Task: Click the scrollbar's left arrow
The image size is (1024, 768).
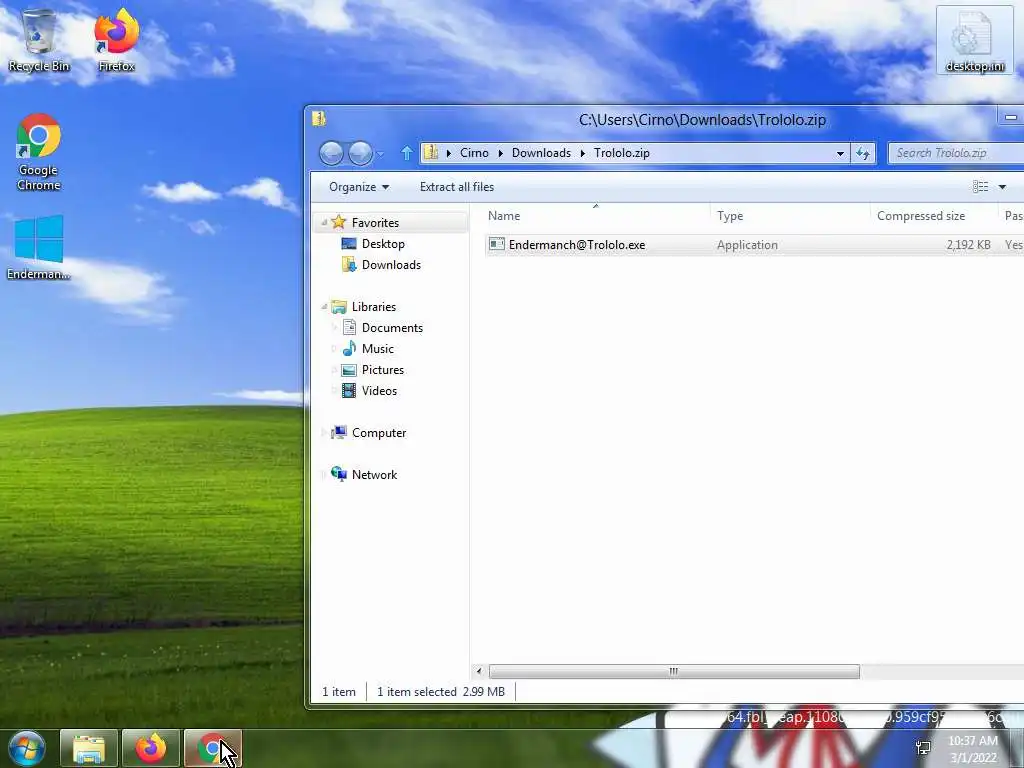Action: pyautogui.click(x=479, y=671)
